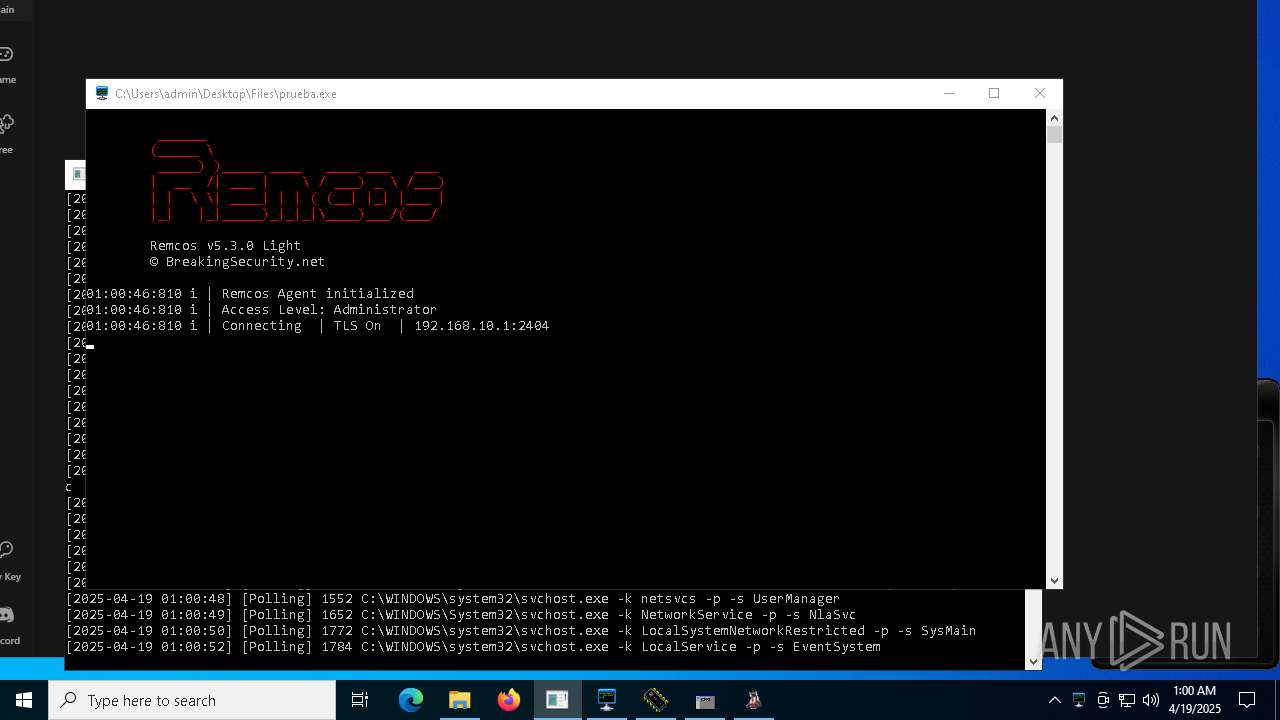Open the notification center
1280x720 pixels.
[1247, 700]
